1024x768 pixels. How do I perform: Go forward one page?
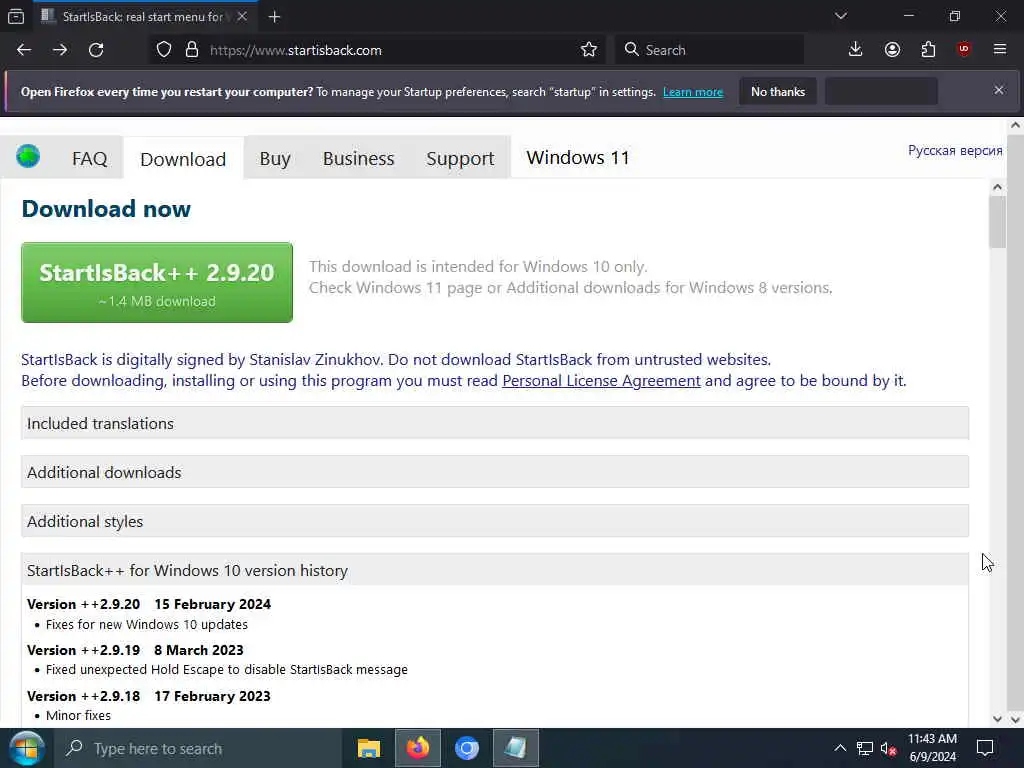pos(60,50)
